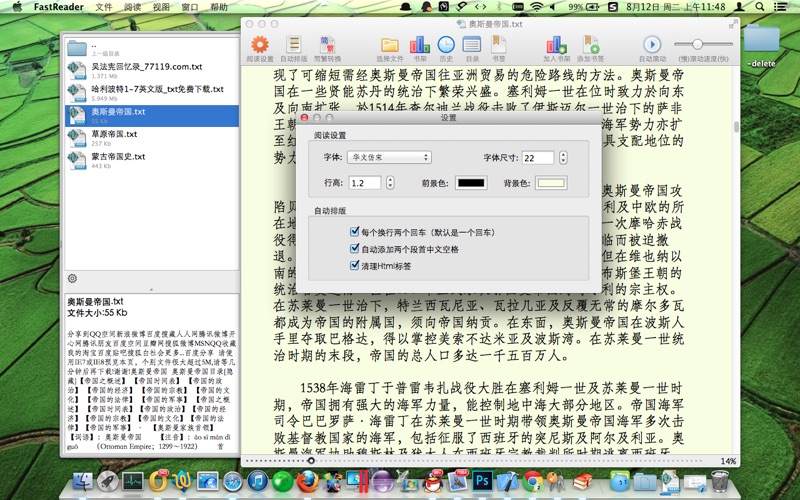
Task: Toggle 自动添加两个段首中文空格 checkbox
Action: point(355,248)
